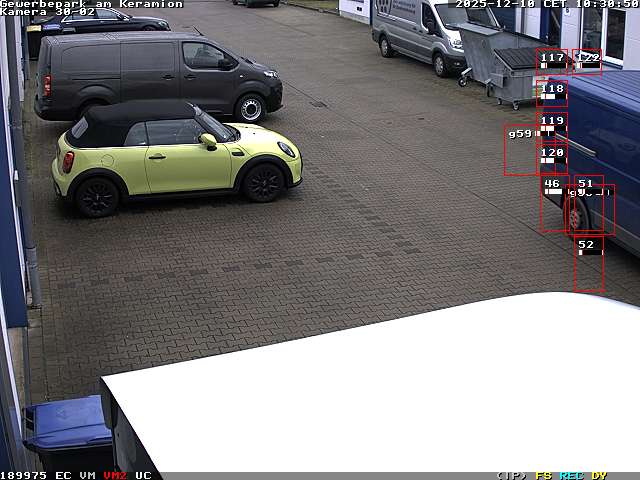
Task: Click the detection box labeled 117
Action: click(552, 59)
